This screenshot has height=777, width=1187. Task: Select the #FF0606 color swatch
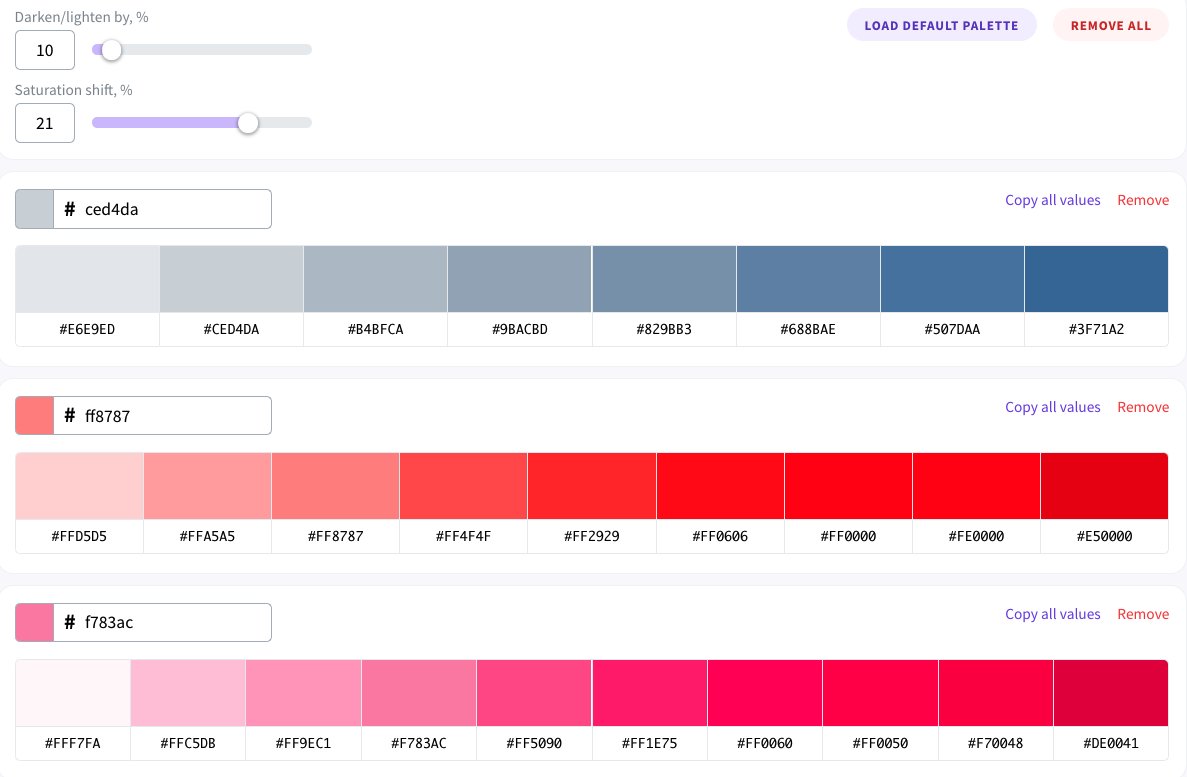[x=720, y=485]
